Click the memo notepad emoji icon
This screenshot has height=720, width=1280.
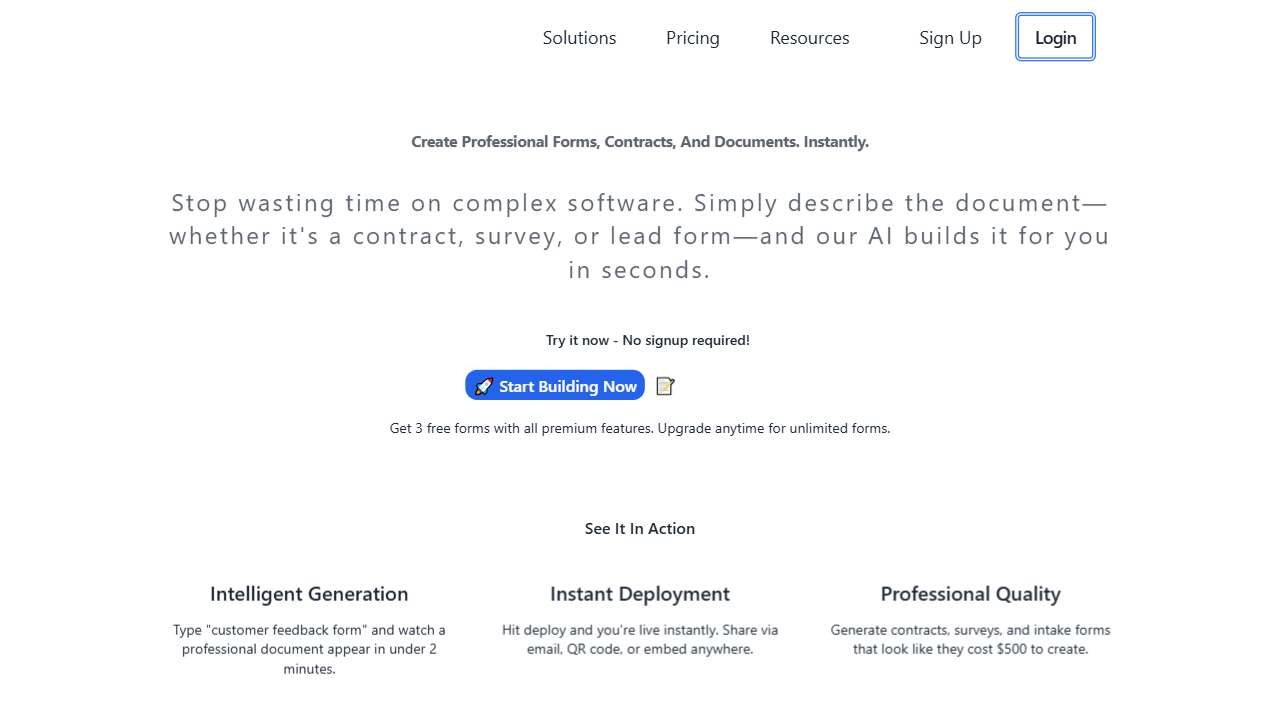point(665,386)
